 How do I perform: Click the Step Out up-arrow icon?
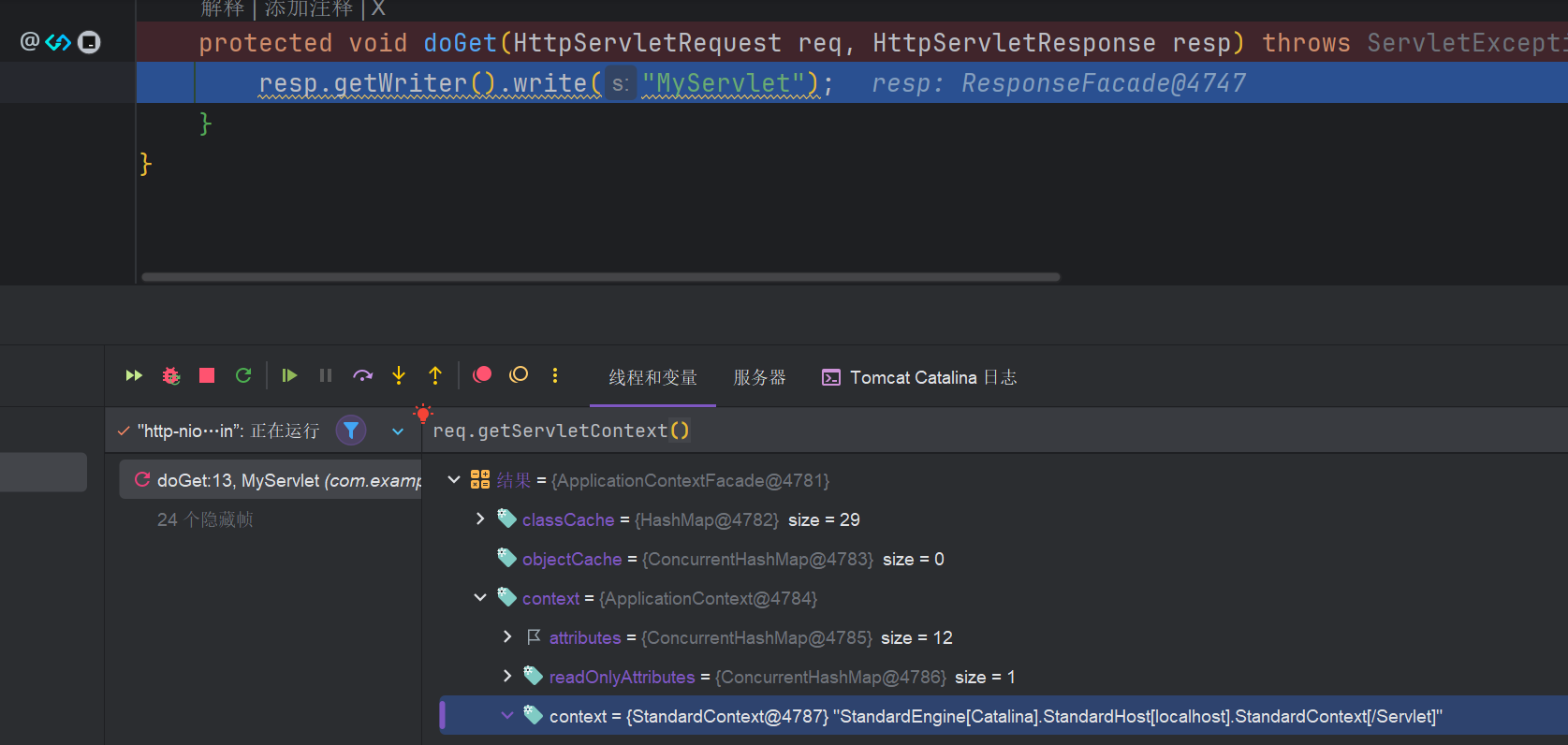(435, 375)
